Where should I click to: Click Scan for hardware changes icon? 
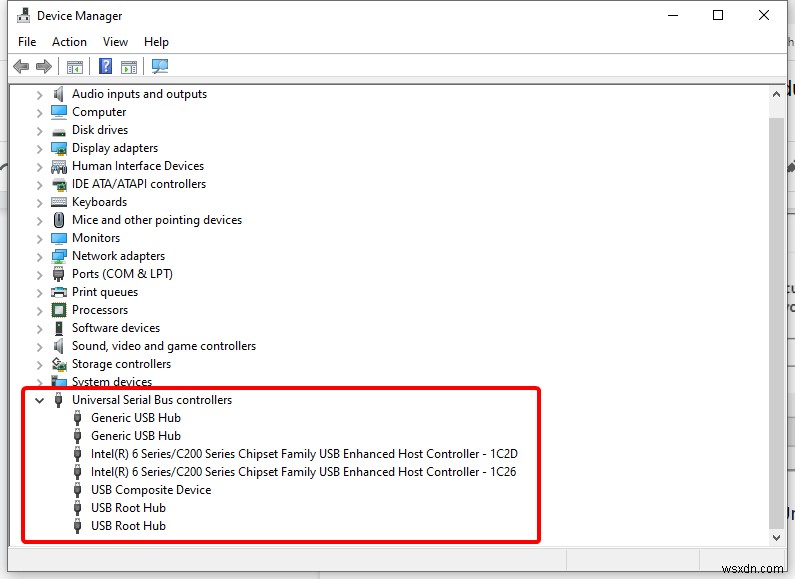click(x=160, y=66)
